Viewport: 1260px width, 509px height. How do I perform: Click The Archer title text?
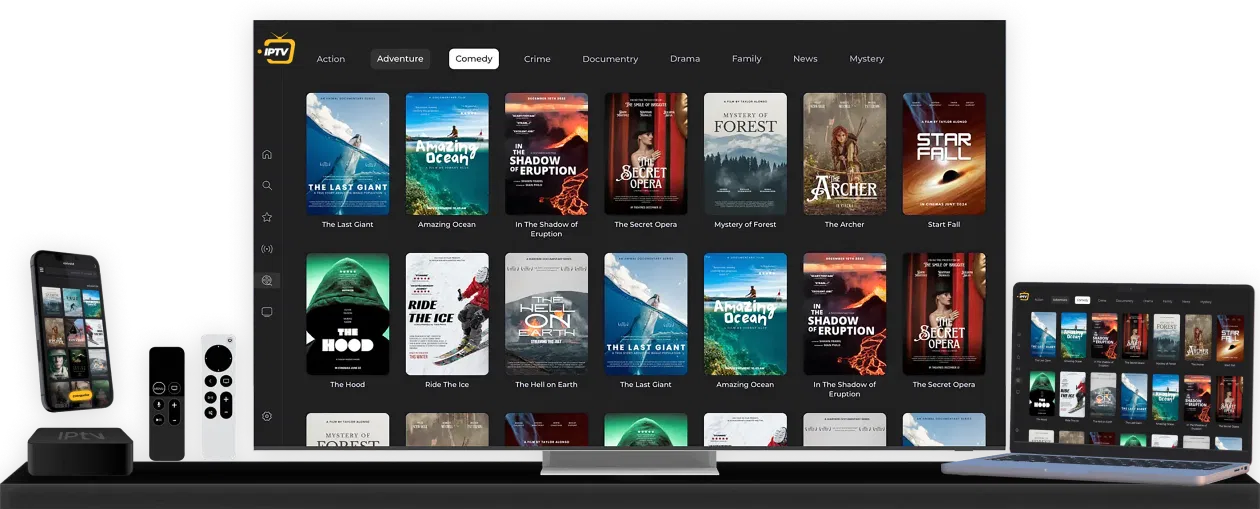pyautogui.click(x=845, y=225)
